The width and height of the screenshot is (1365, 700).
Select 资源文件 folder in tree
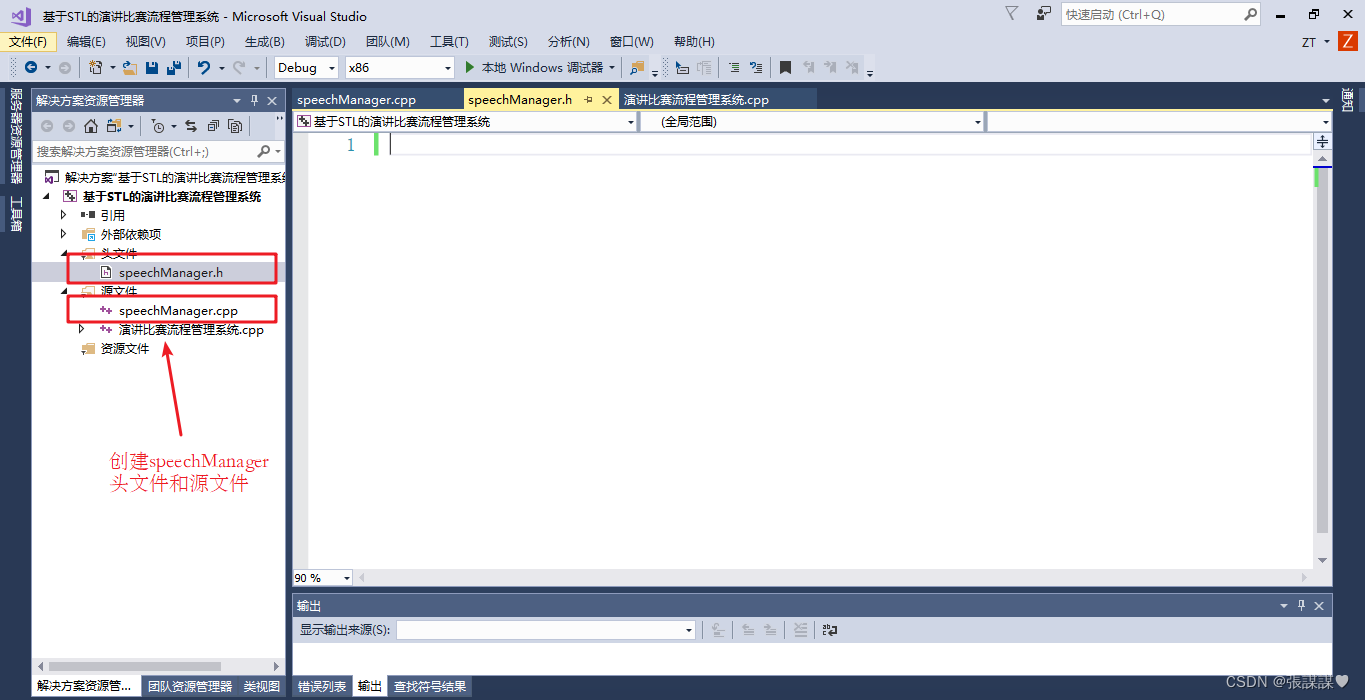(x=125, y=348)
